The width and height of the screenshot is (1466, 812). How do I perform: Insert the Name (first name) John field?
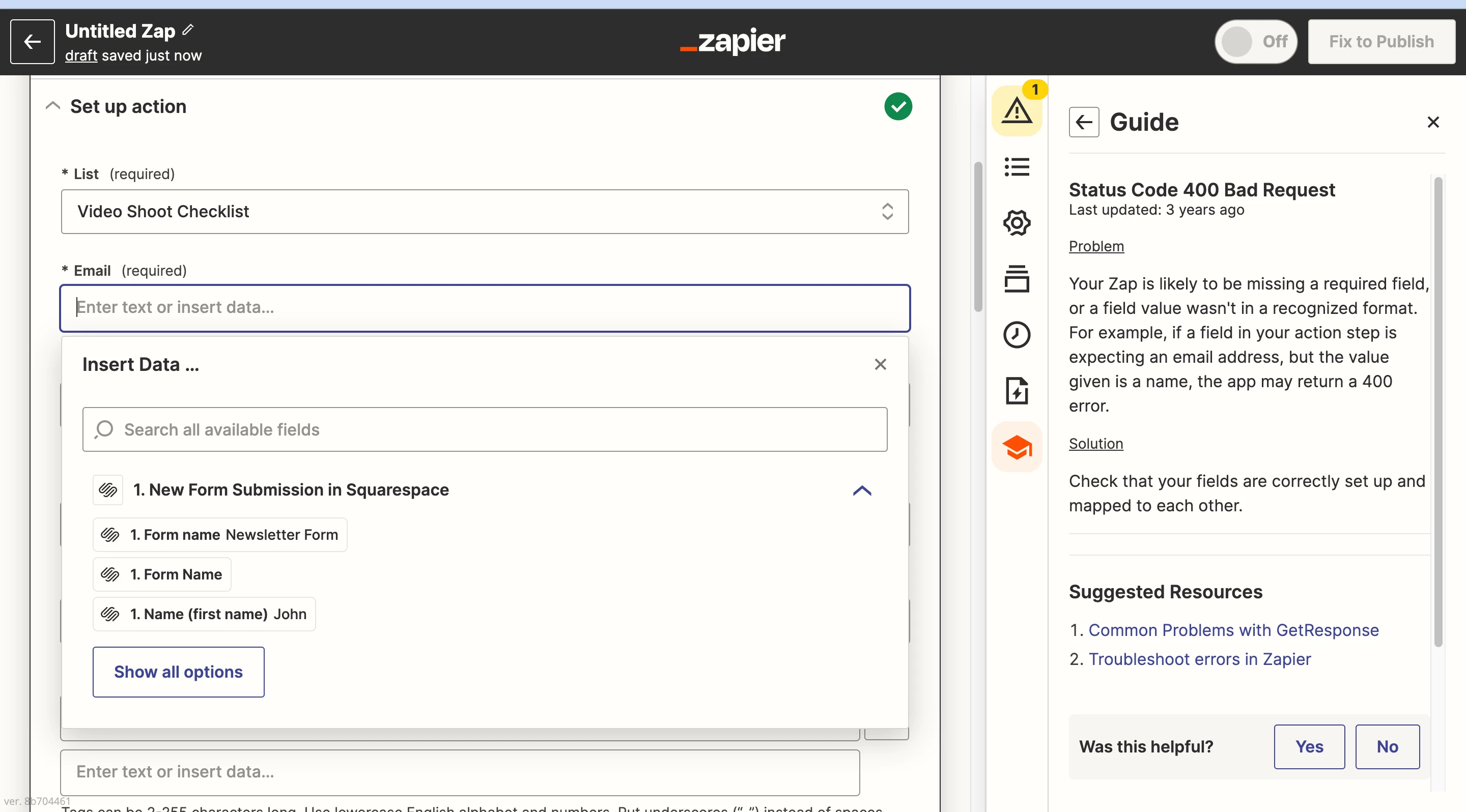(204, 614)
